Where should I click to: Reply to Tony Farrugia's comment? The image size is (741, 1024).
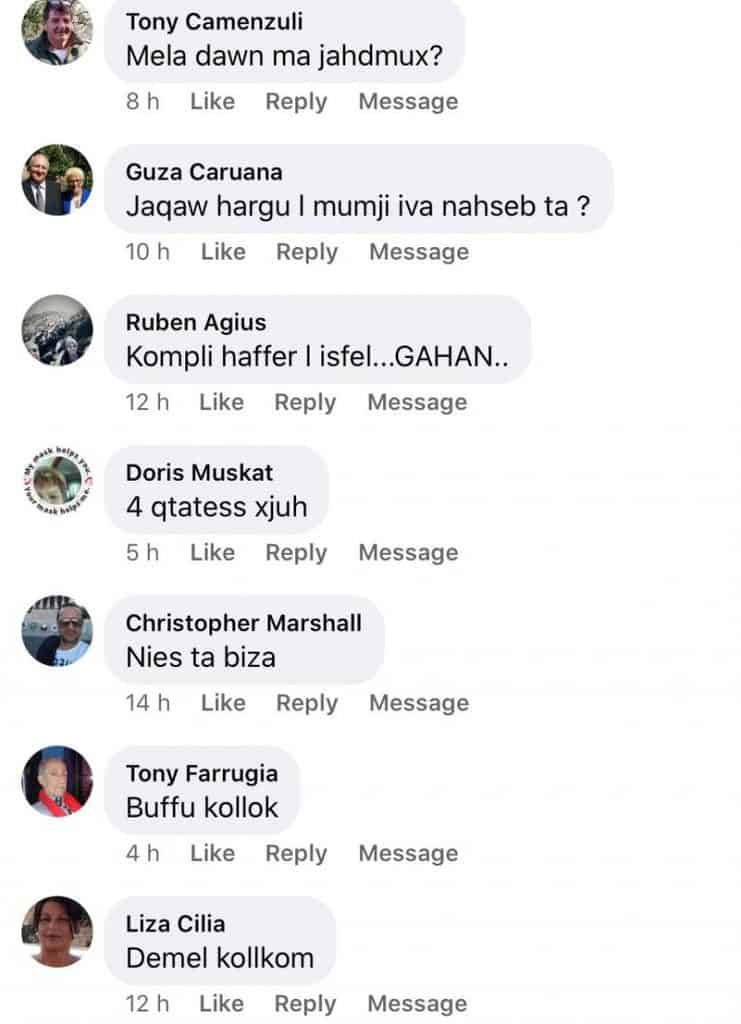296,853
